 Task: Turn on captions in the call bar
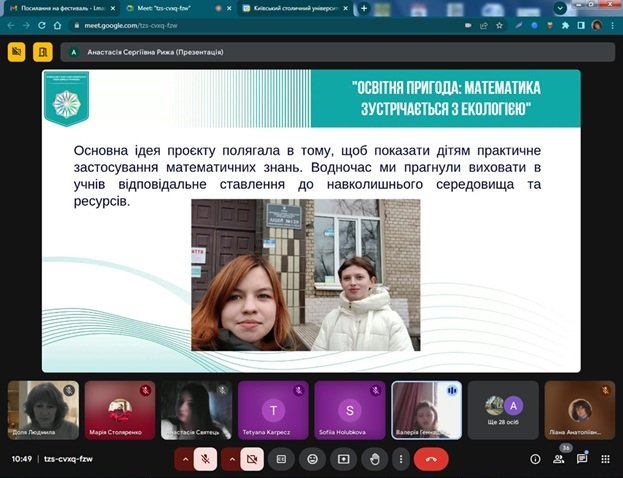pyautogui.click(x=281, y=459)
